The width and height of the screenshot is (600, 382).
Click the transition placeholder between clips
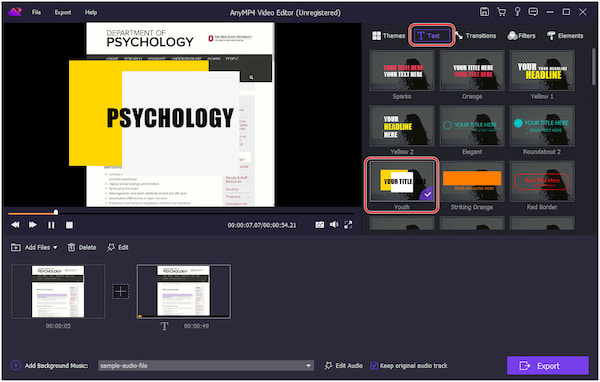click(121, 291)
